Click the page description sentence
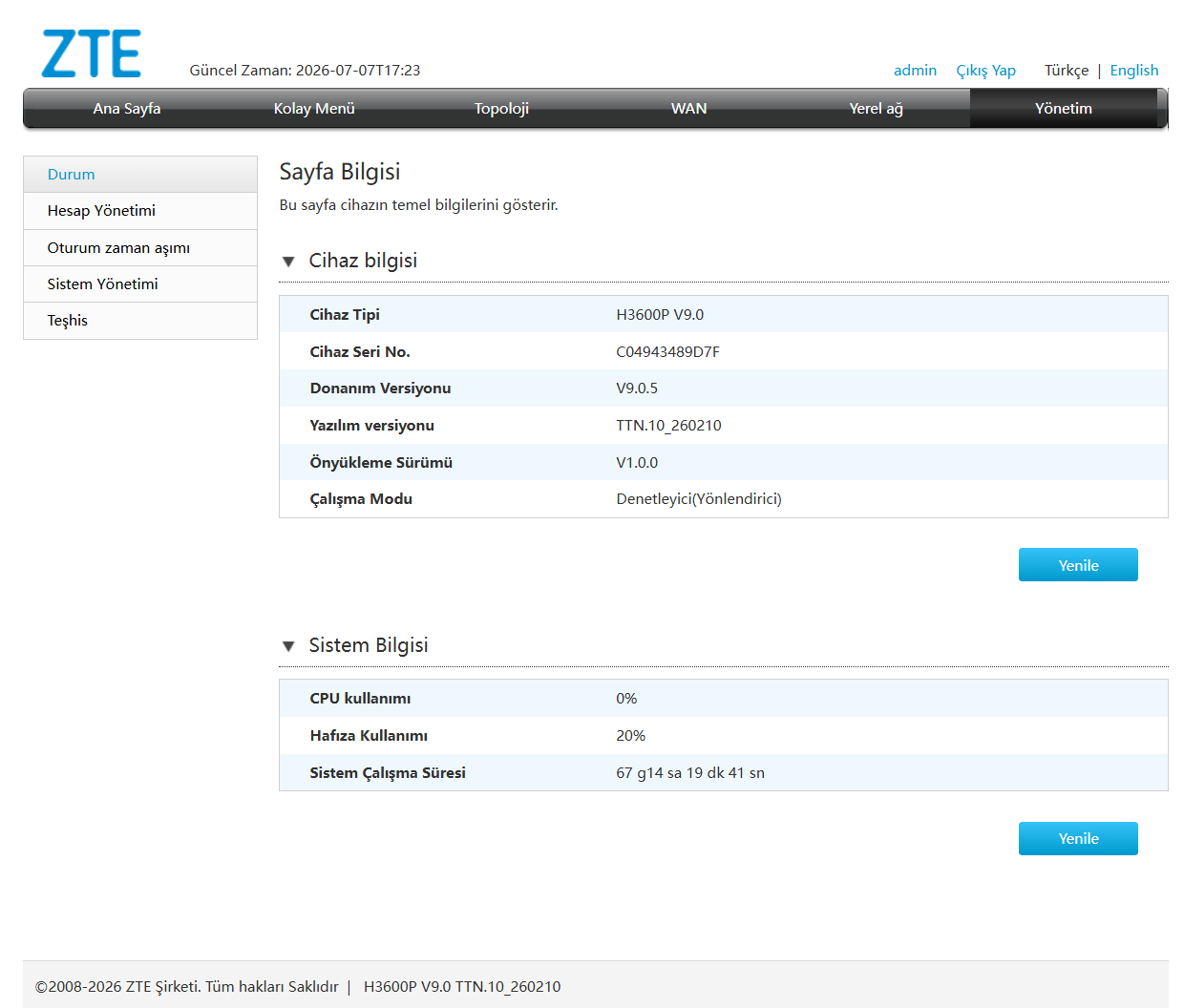The width and height of the screenshot is (1184, 1008). click(x=418, y=205)
